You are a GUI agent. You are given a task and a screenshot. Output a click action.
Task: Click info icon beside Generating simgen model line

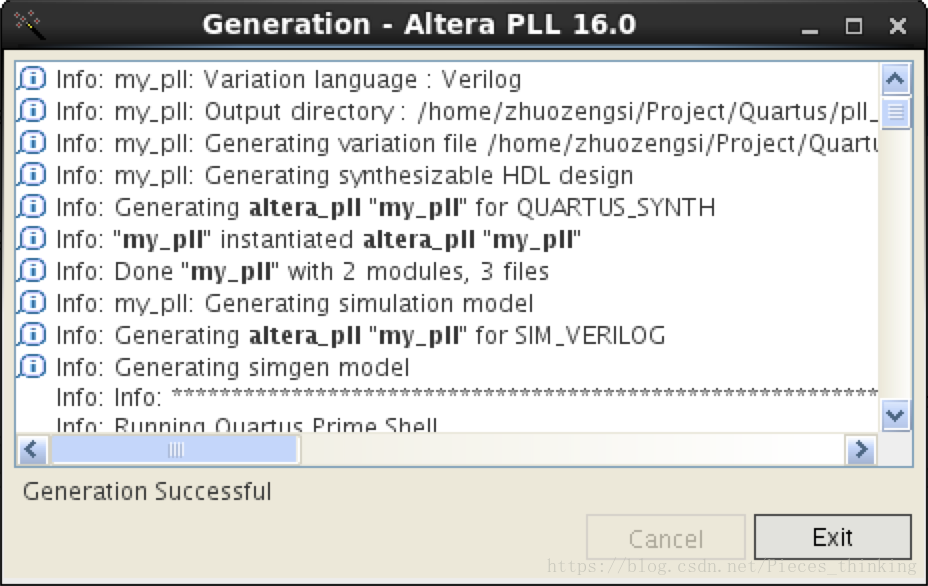click(x=31, y=366)
